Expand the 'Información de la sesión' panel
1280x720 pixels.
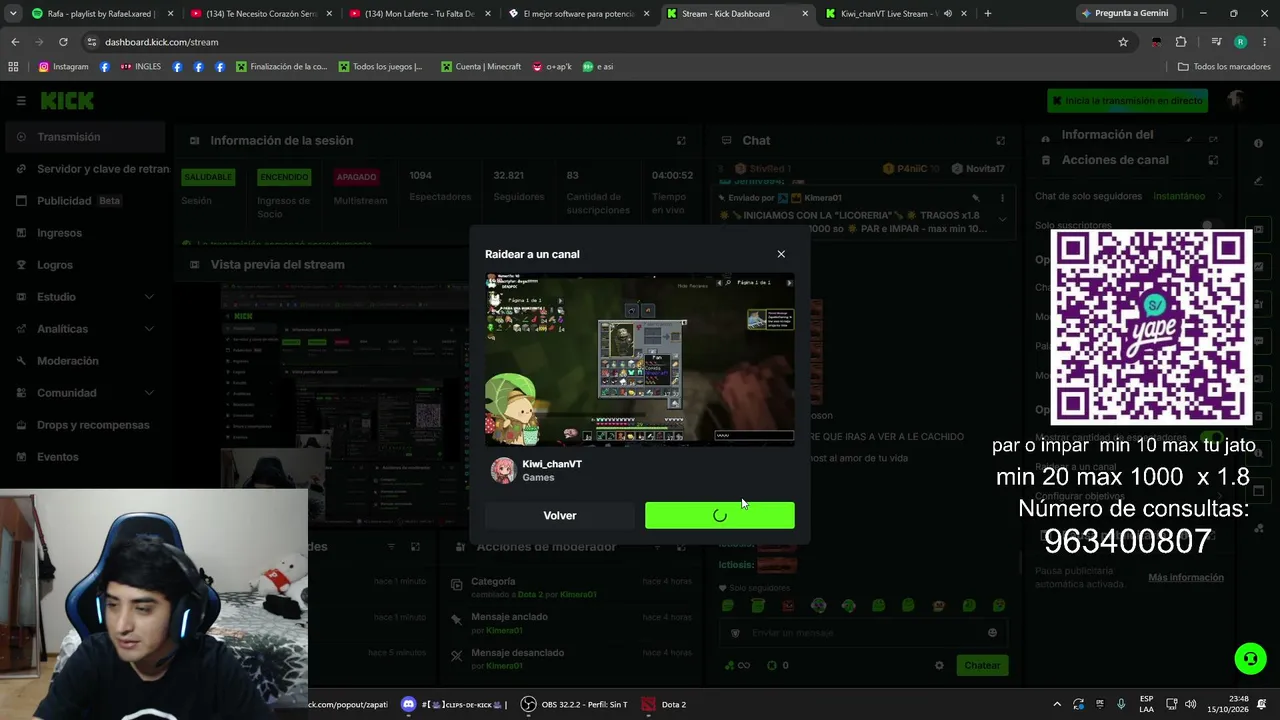pyautogui.click(x=681, y=141)
